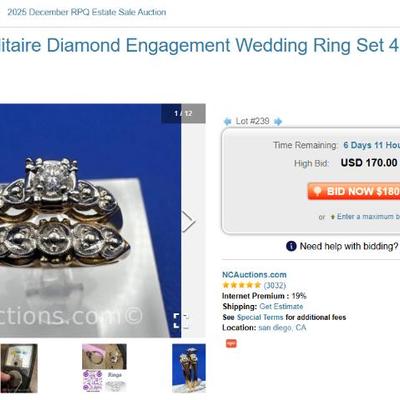Image resolution: width=400 pixels, height=400 pixels.
Task: Select the ring tester device thumbnail
Action: 19,368
